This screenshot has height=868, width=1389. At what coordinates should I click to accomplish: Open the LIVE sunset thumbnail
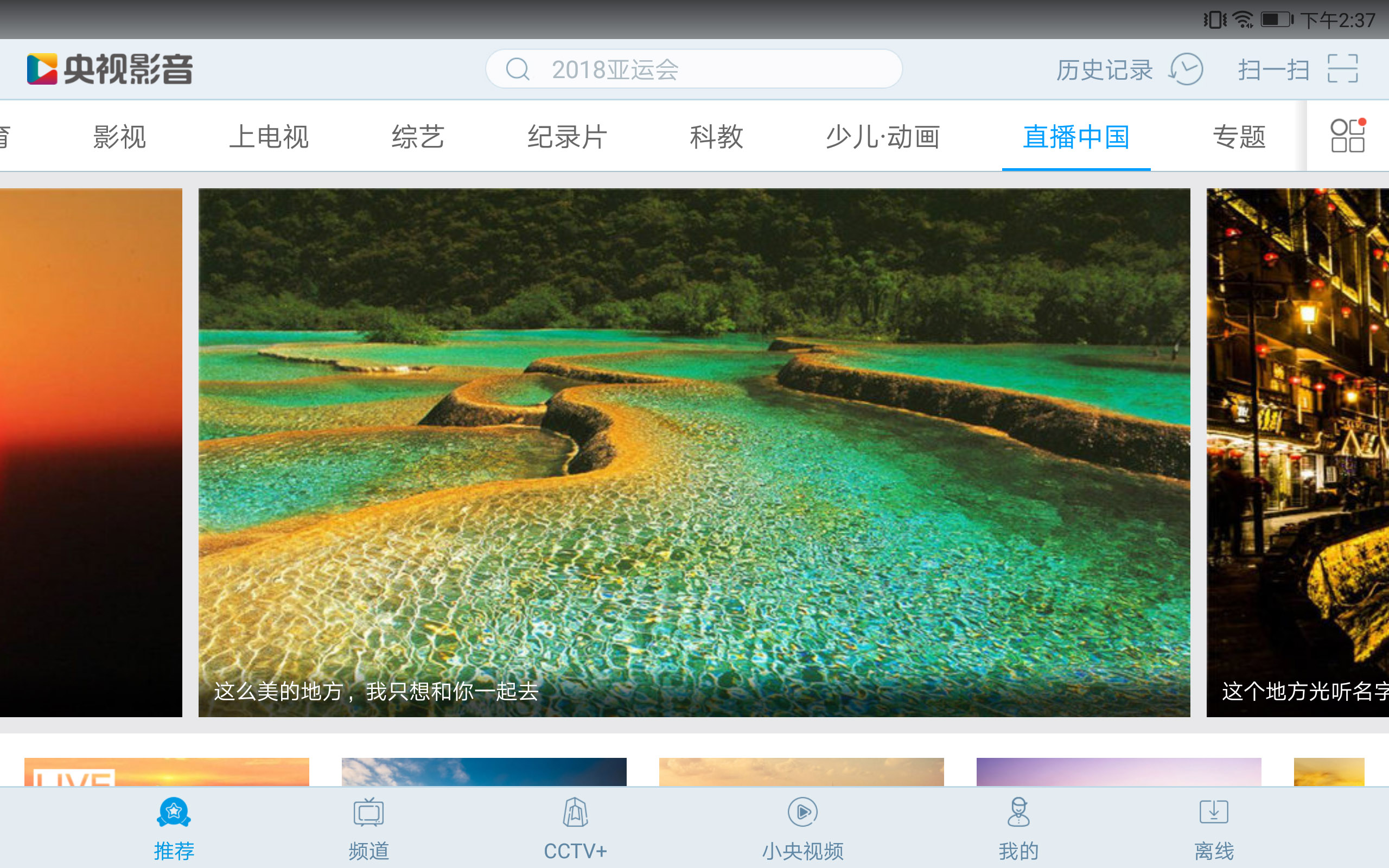point(167,771)
